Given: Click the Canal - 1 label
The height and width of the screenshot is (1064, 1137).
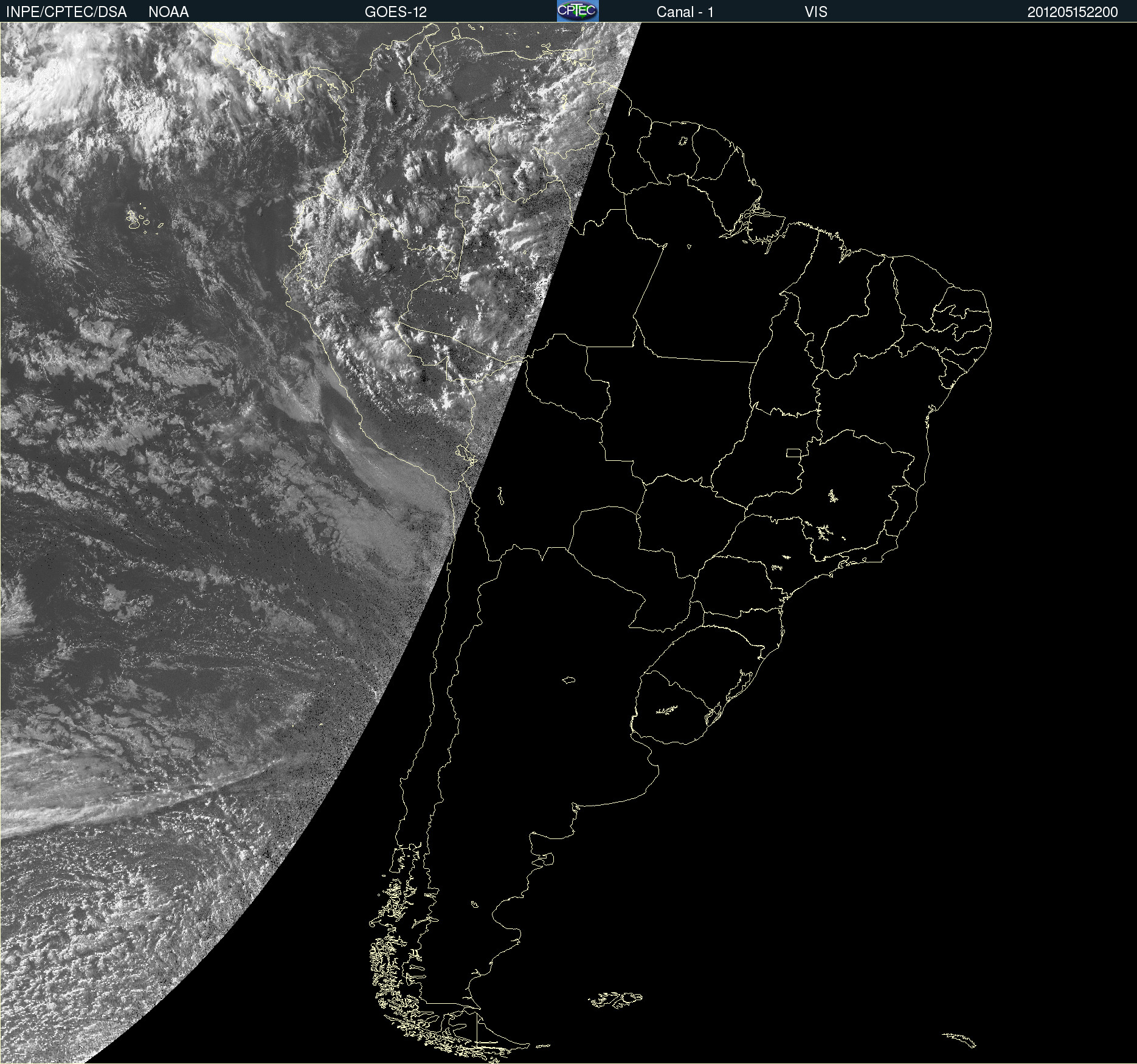Looking at the screenshot, I should [685, 12].
